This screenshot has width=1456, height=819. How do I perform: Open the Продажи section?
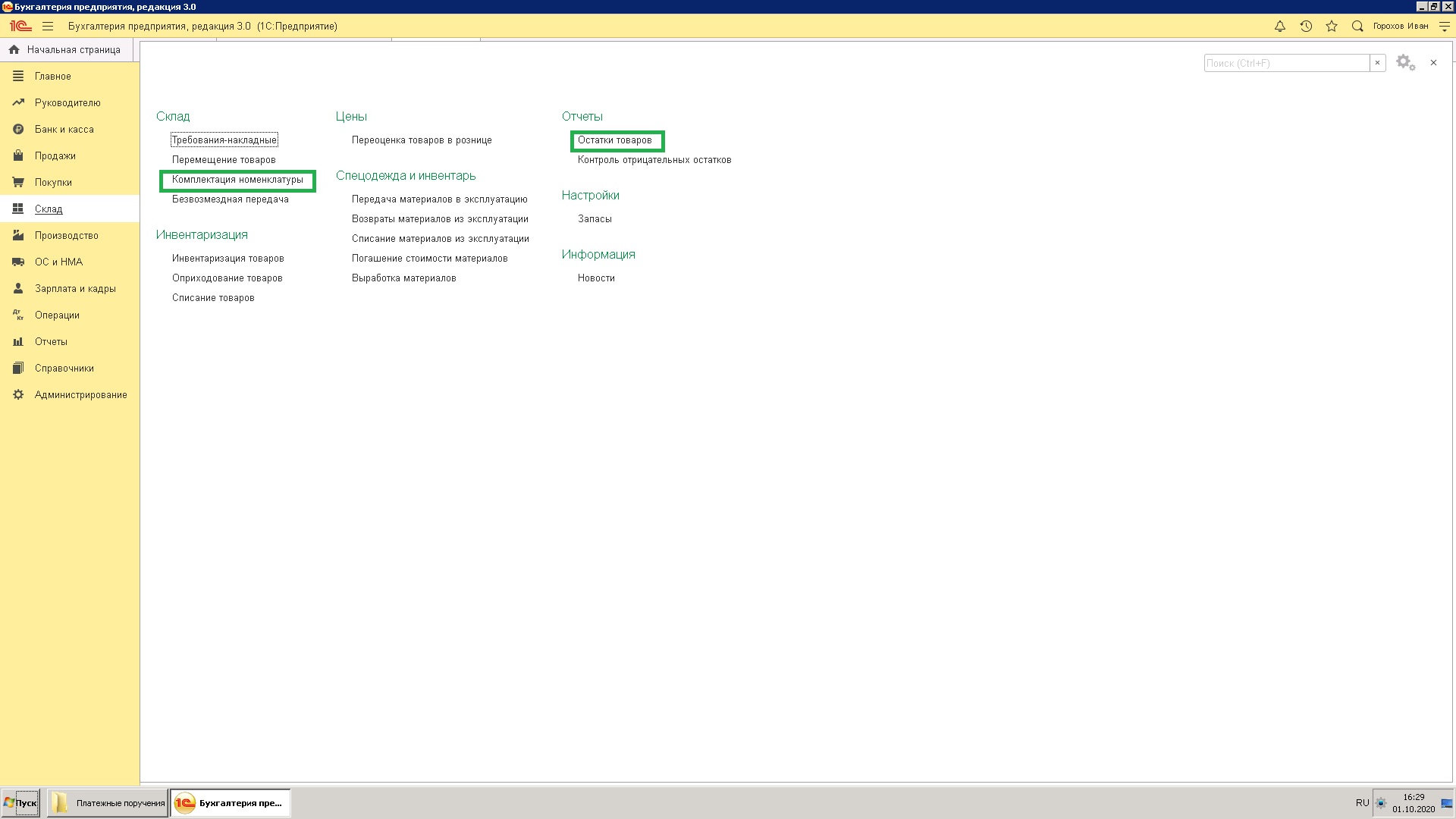click(x=55, y=155)
